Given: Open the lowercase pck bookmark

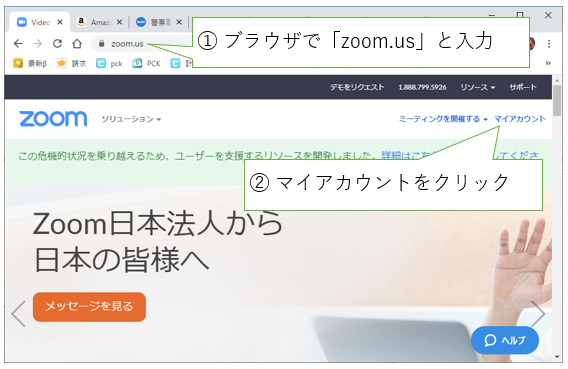Looking at the screenshot, I should click(x=109, y=63).
